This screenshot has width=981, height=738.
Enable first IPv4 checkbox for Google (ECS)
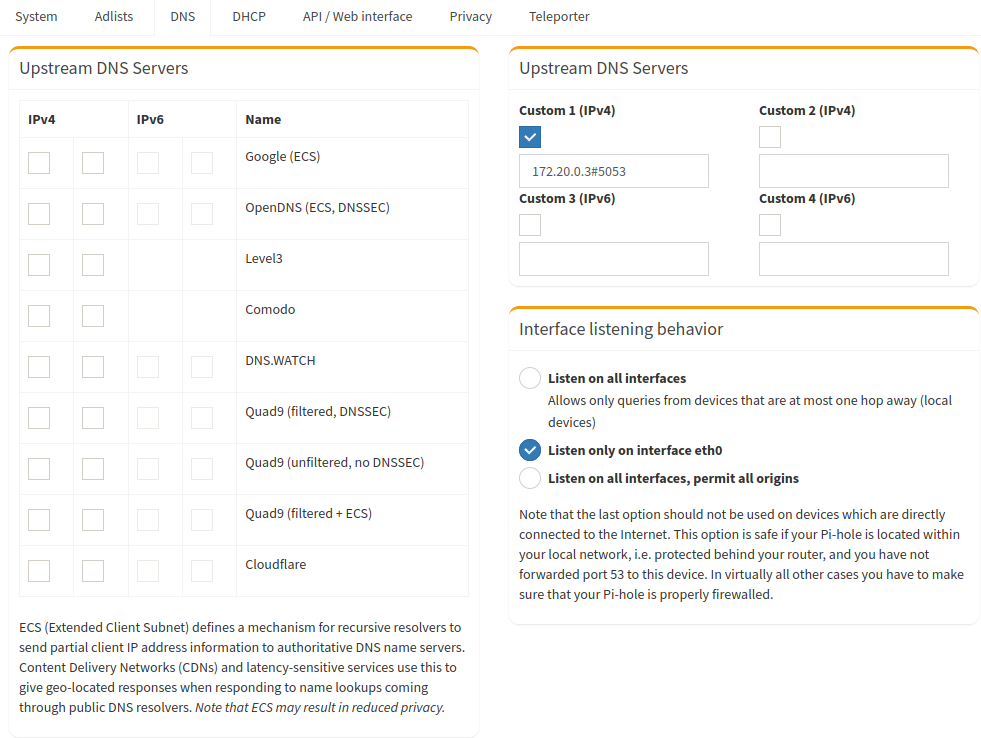pyautogui.click(x=39, y=163)
